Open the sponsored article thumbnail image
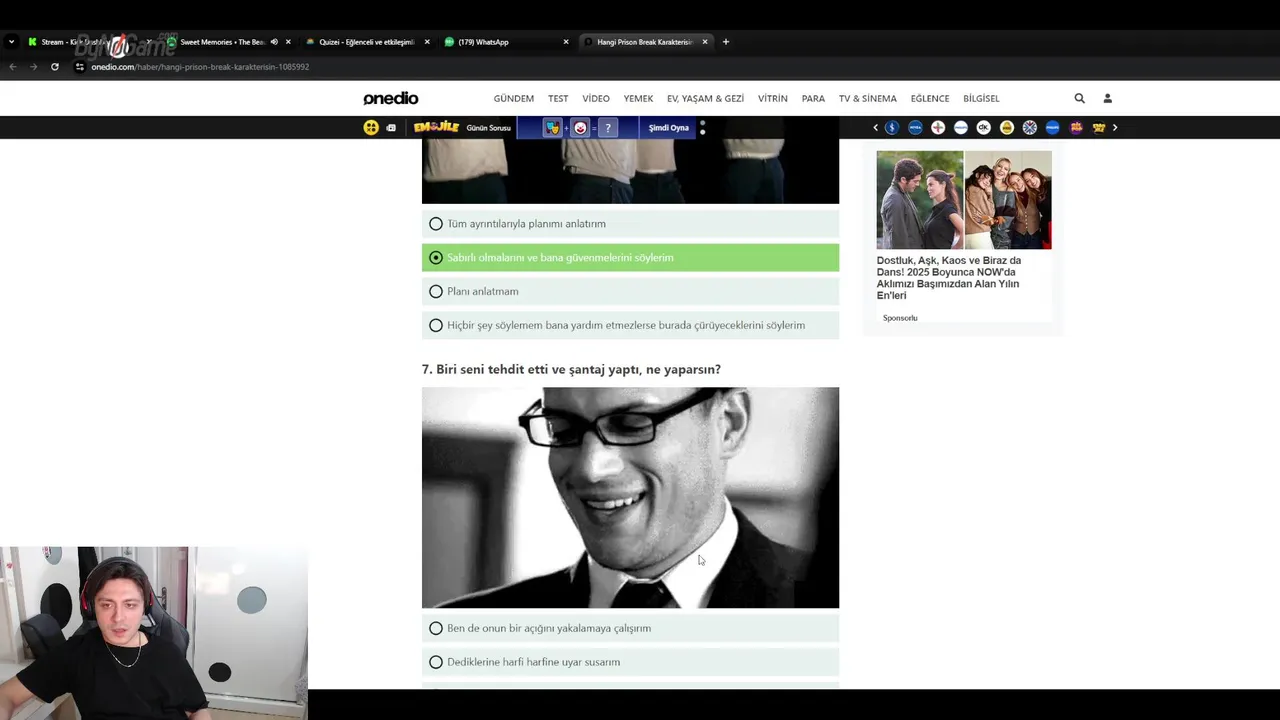1280x720 pixels. click(x=964, y=200)
